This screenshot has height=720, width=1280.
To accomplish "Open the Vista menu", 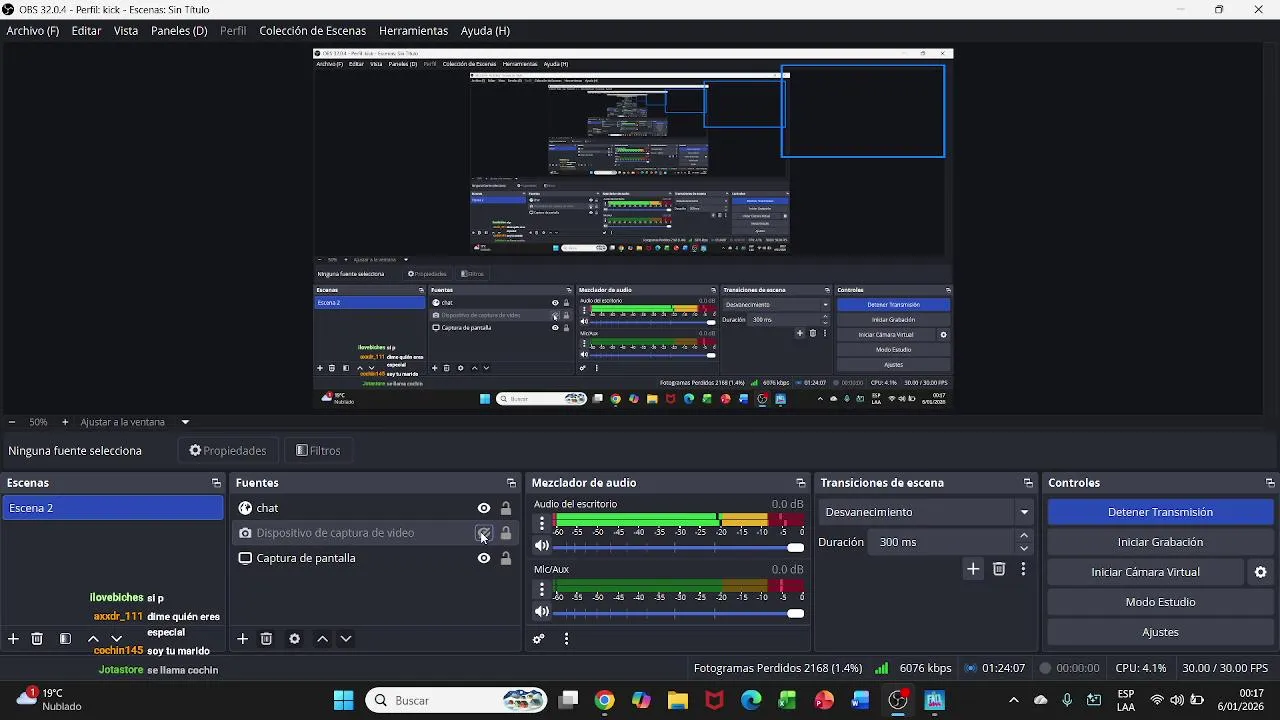I will click(x=126, y=31).
